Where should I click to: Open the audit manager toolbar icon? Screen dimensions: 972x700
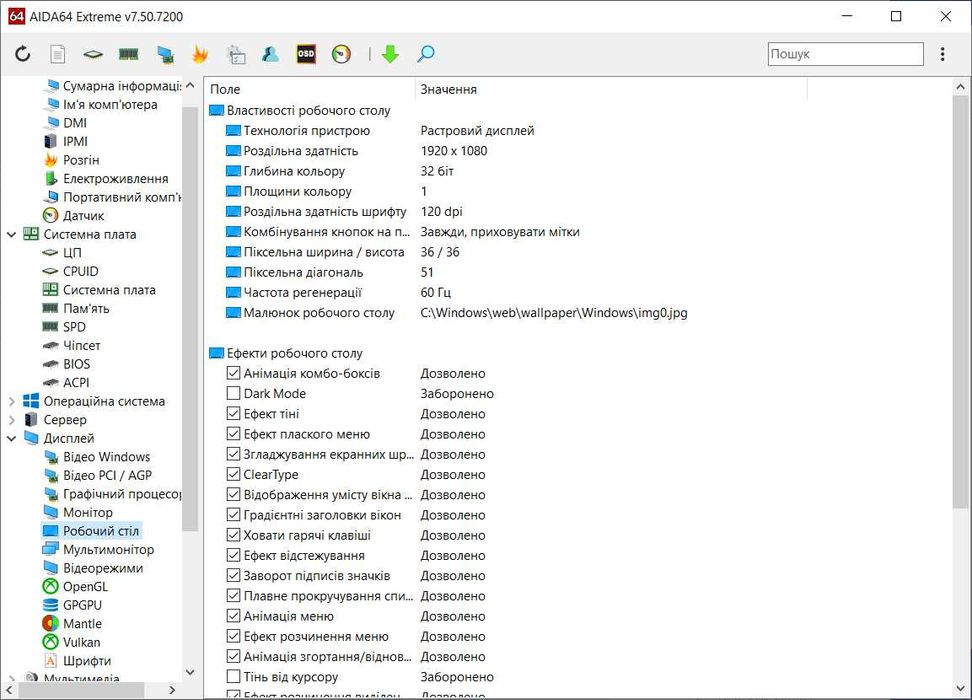click(x=236, y=54)
